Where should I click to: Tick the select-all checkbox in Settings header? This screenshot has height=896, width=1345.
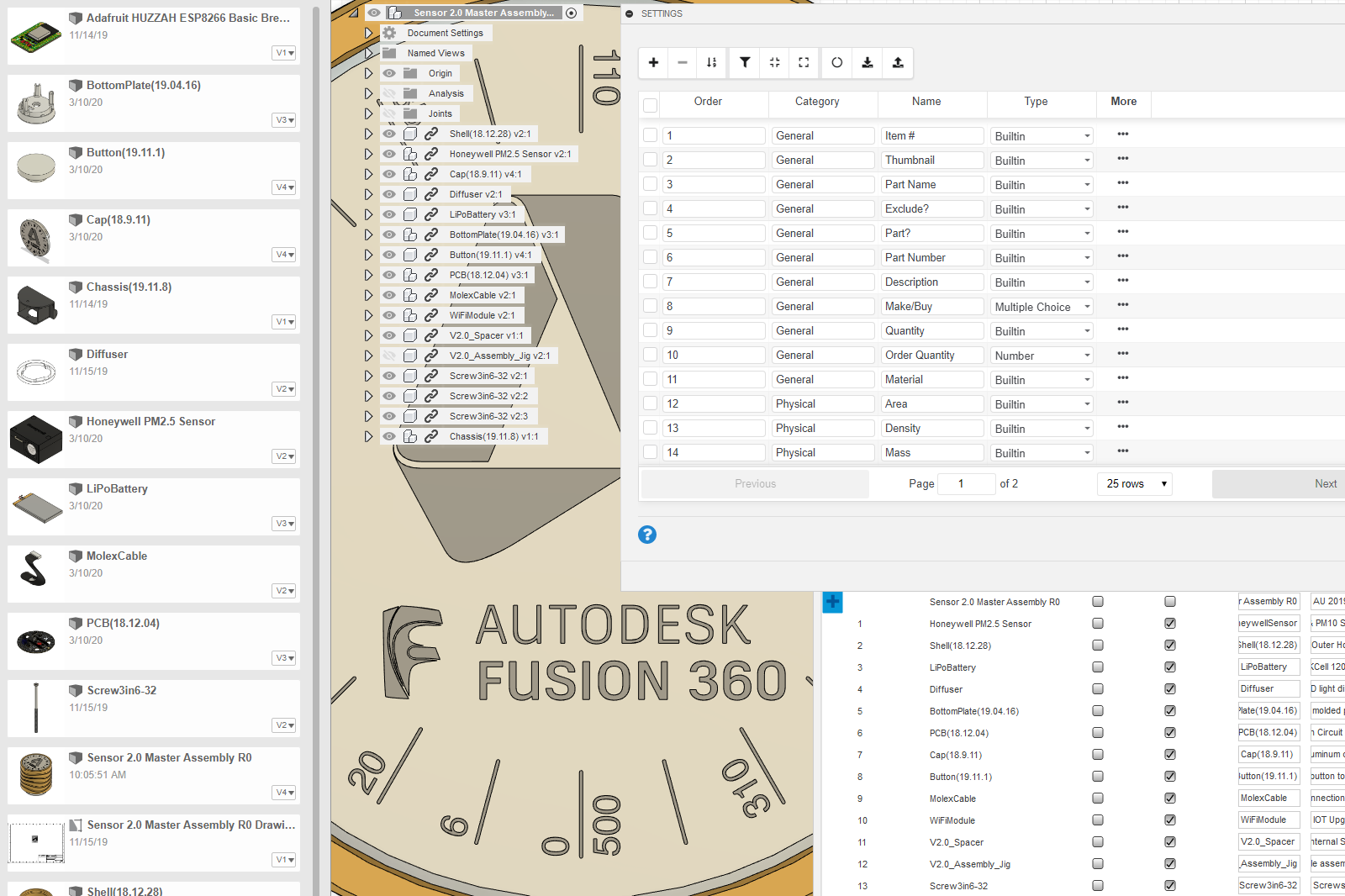point(650,105)
